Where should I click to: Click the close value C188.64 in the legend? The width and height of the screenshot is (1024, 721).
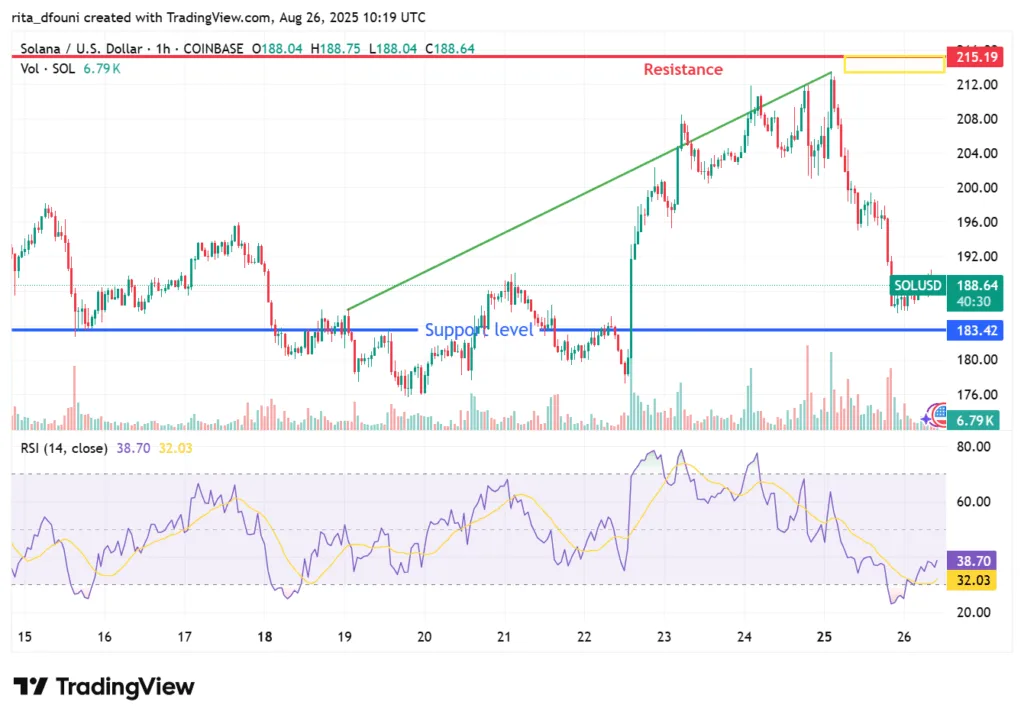(x=450, y=48)
